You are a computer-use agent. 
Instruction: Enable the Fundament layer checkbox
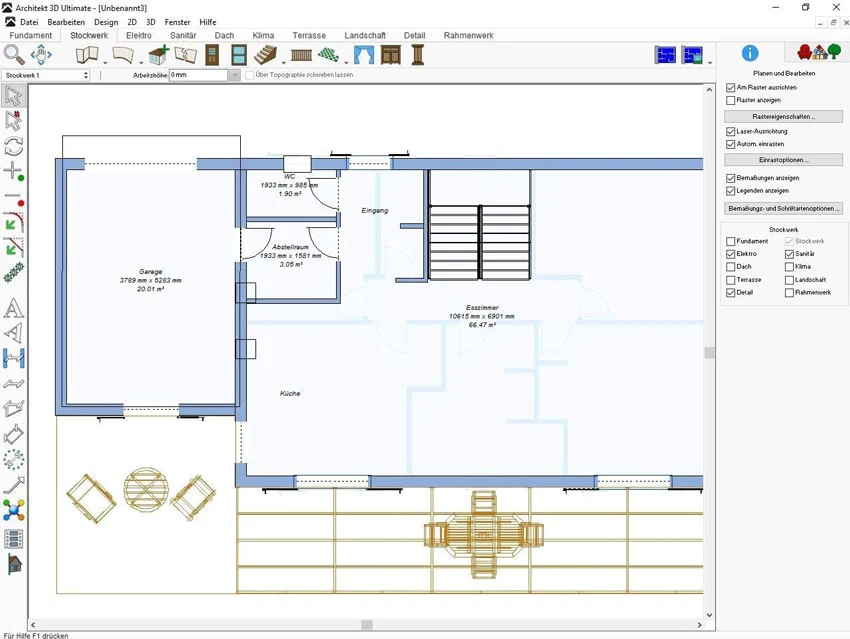[730, 241]
